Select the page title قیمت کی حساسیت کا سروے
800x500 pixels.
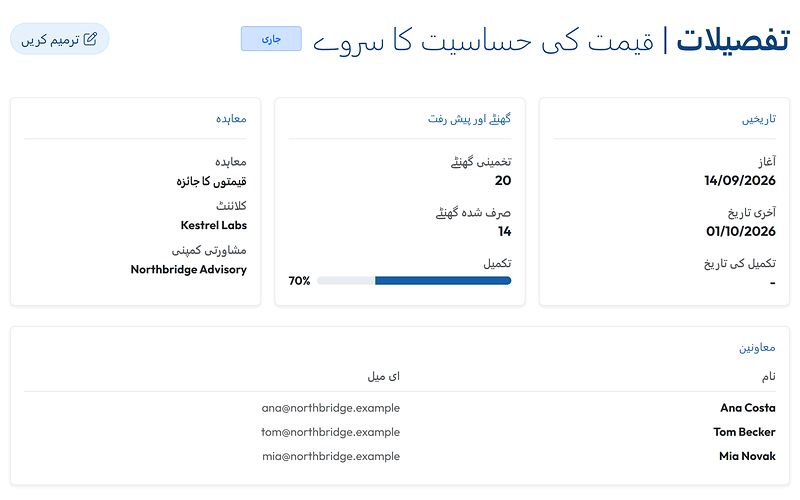pyautogui.click(x=483, y=40)
